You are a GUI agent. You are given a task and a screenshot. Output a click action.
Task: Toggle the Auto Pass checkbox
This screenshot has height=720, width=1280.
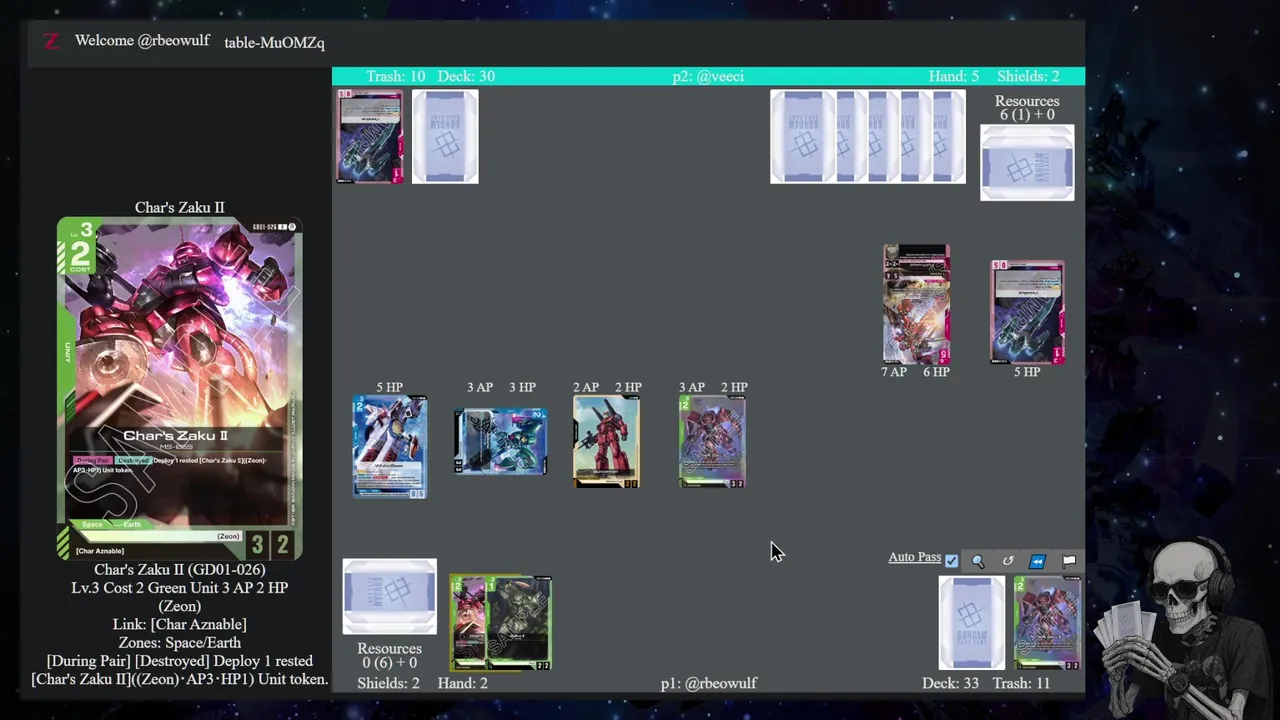tap(951, 561)
